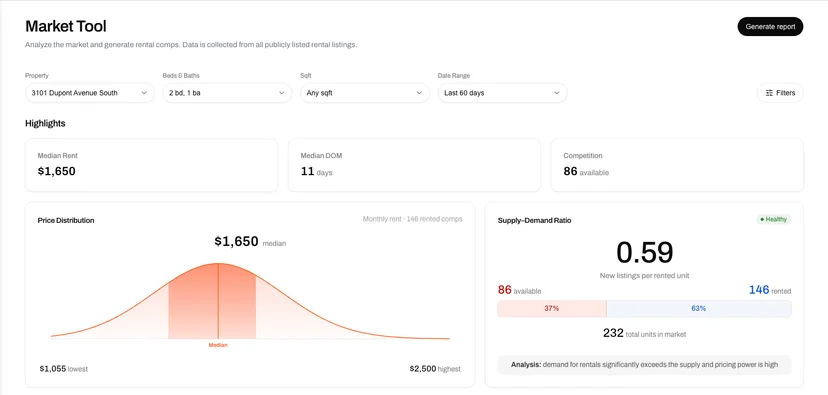Click the New listings per rented unit caption
Image resolution: width=828 pixels, height=395 pixels.
[x=645, y=276]
